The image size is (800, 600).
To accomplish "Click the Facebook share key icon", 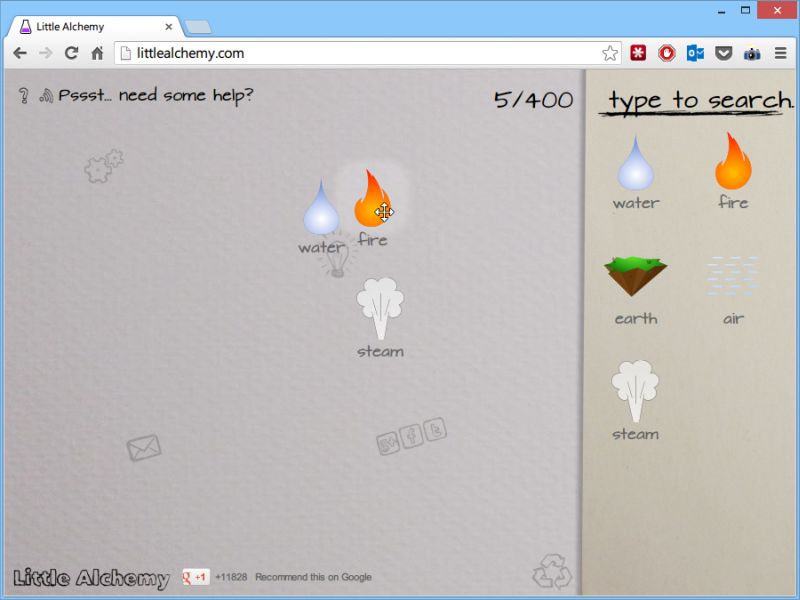I will [411, 437].
